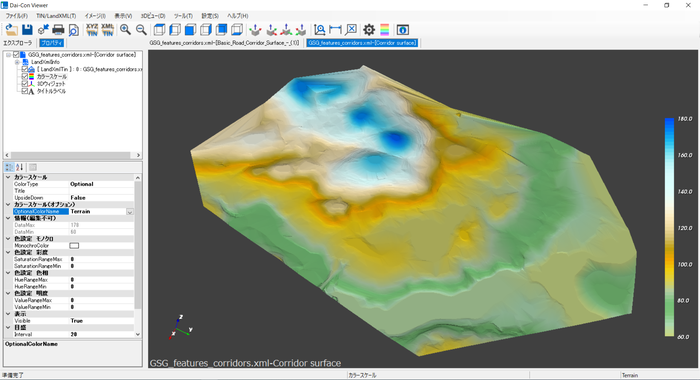Image resolution: width=700 pixels, height=380 pixels.
Task: Collapse the 情報(編集不可) property group
Action: click(8, 218)
